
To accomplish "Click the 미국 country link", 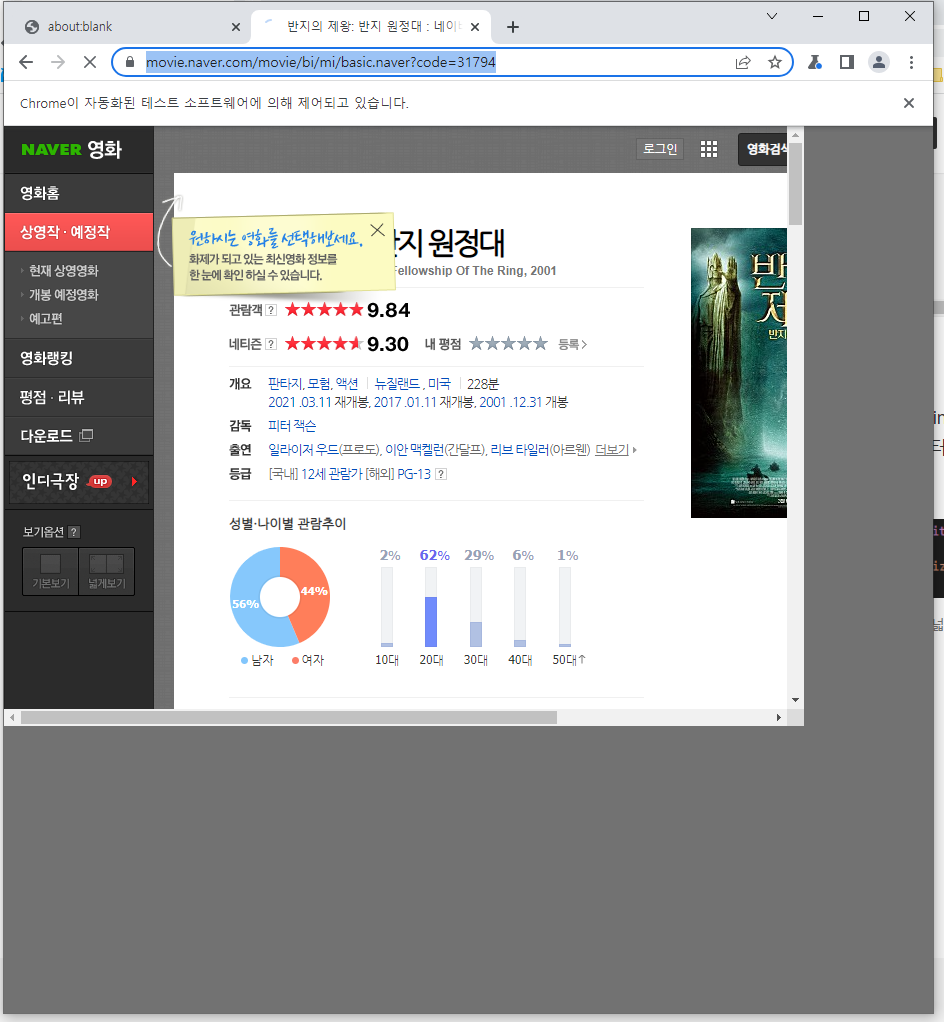I will pos(439,384).
